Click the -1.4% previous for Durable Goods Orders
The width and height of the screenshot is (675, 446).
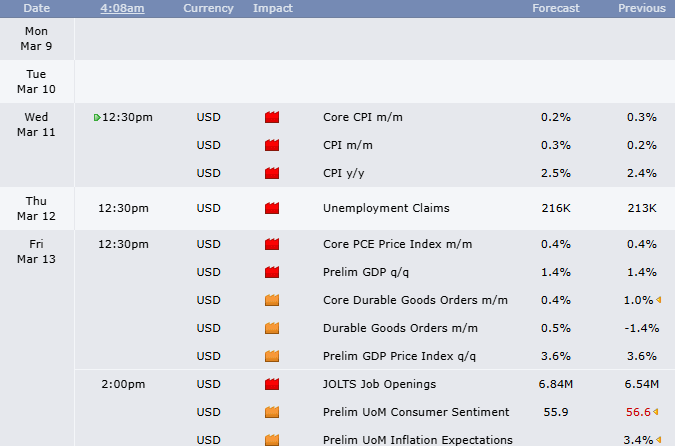642,328
